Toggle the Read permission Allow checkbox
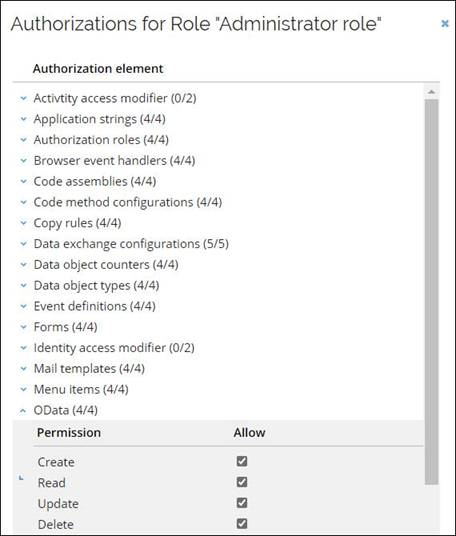This screenshot has height=536, width=456. click(242, 482)
